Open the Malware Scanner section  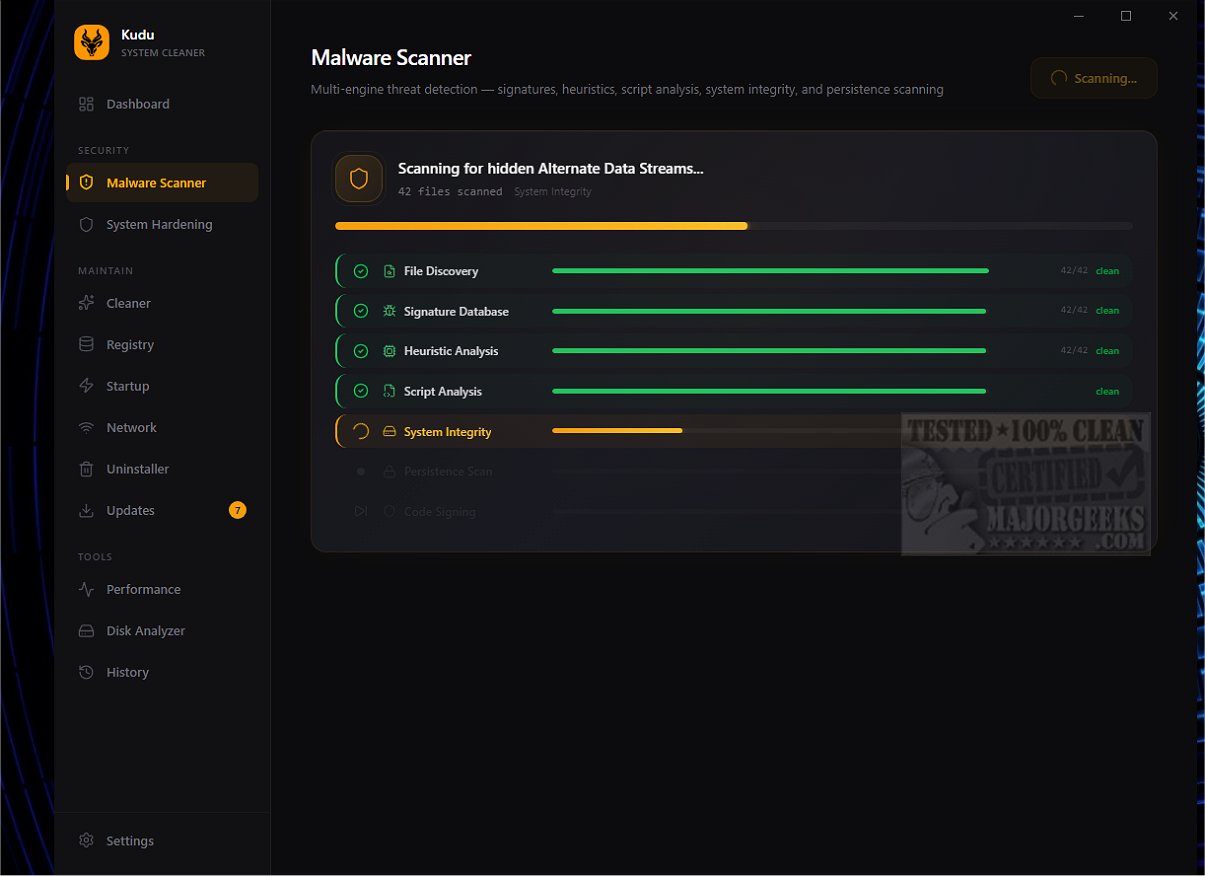coord(156,183)
